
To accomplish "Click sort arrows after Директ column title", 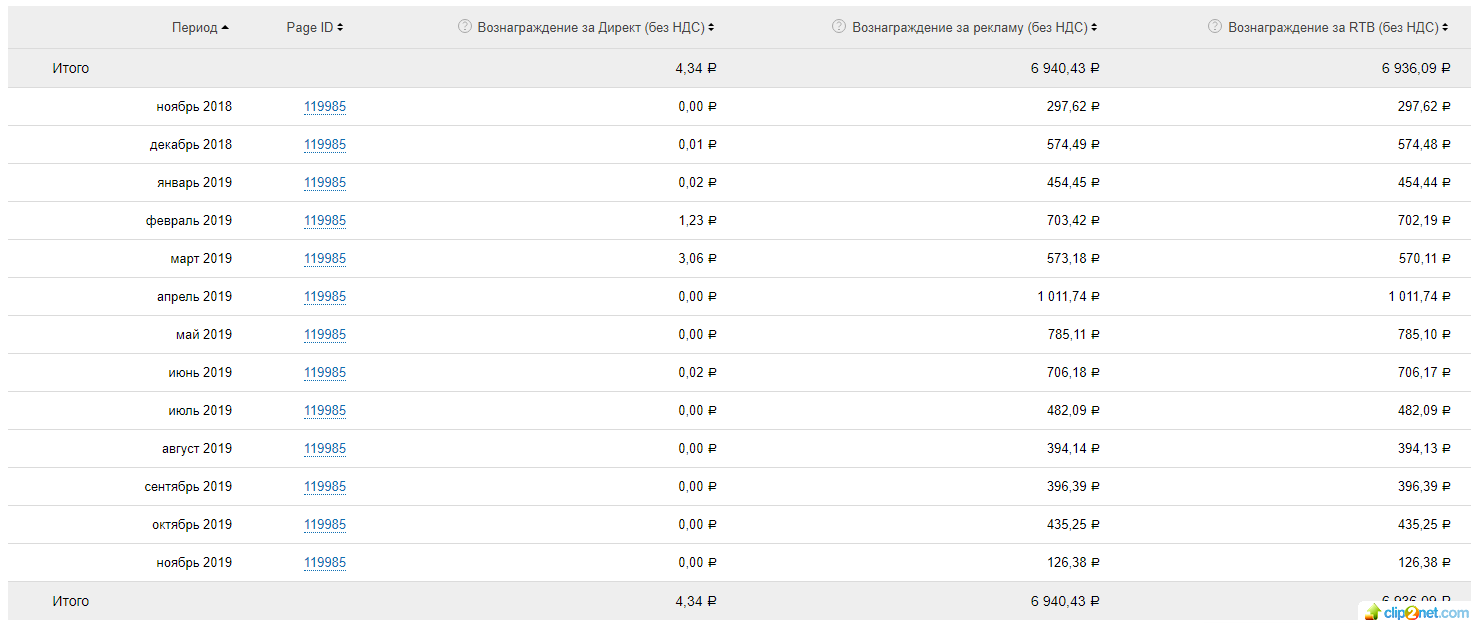I will pos(711,28).
